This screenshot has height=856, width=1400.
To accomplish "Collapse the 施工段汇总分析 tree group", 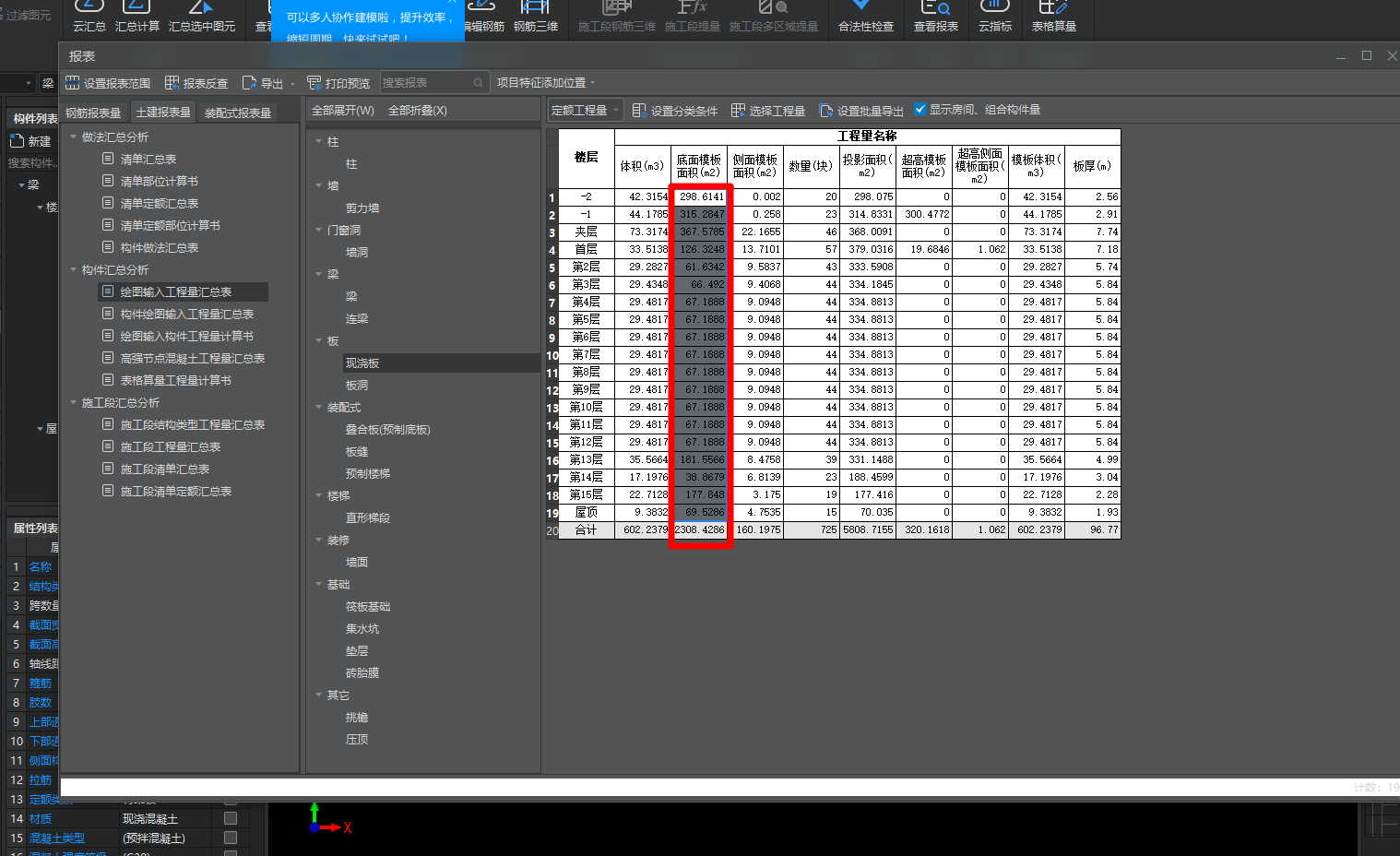I will [x=74, y=403].
